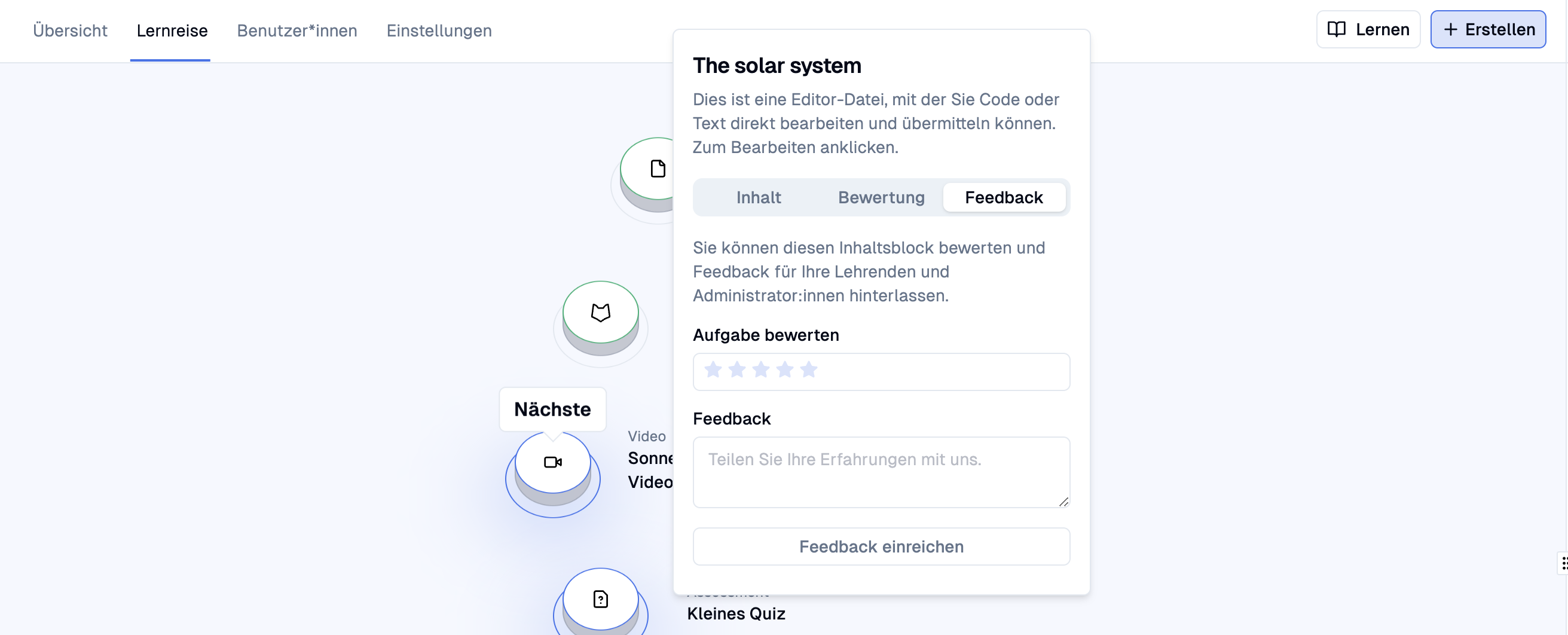Viewport: 1568px width, 635px height.
Task: Click the Lernen button
Action: pos(1368,29)
